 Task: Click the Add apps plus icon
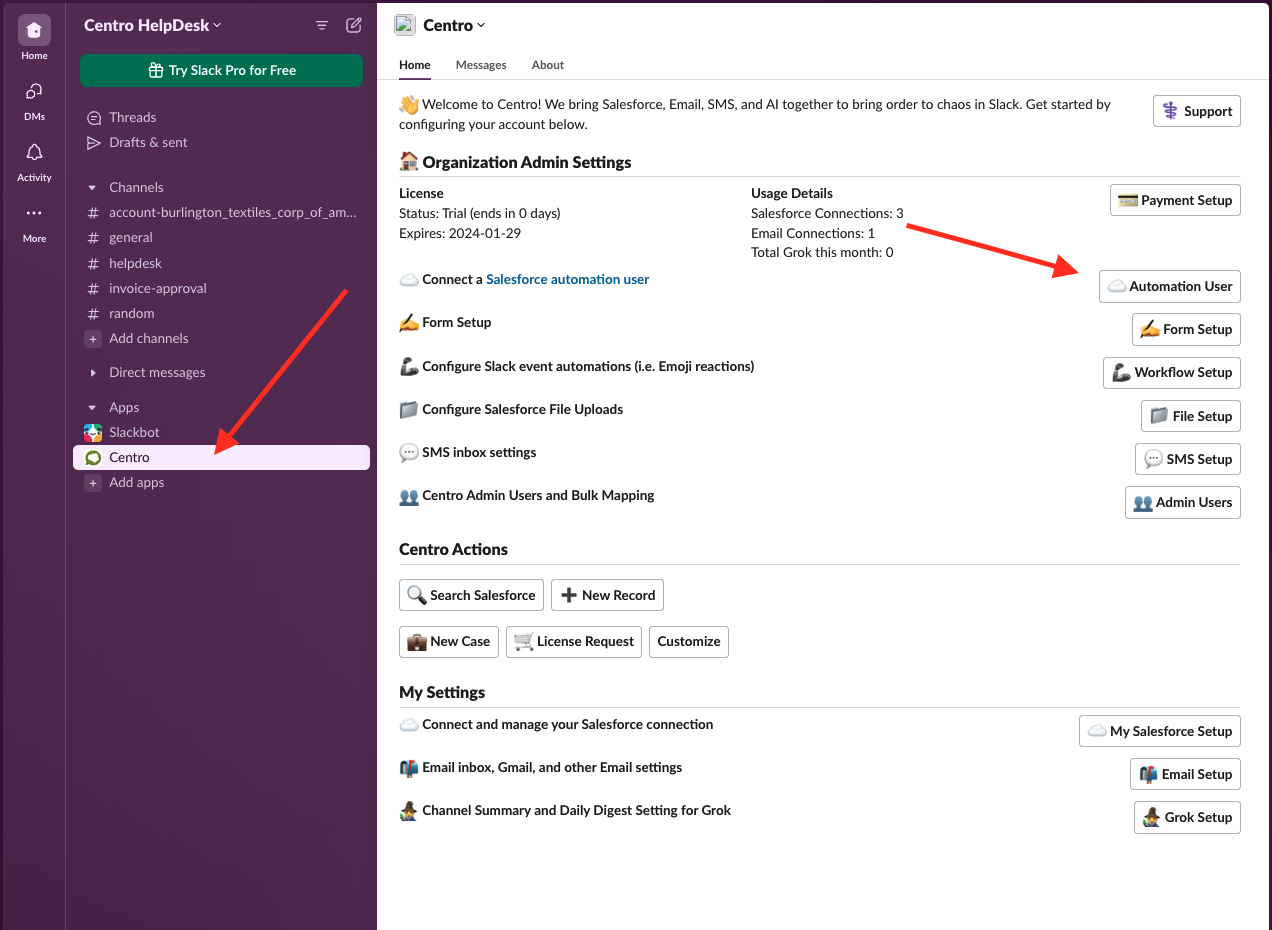pos(92,482)
